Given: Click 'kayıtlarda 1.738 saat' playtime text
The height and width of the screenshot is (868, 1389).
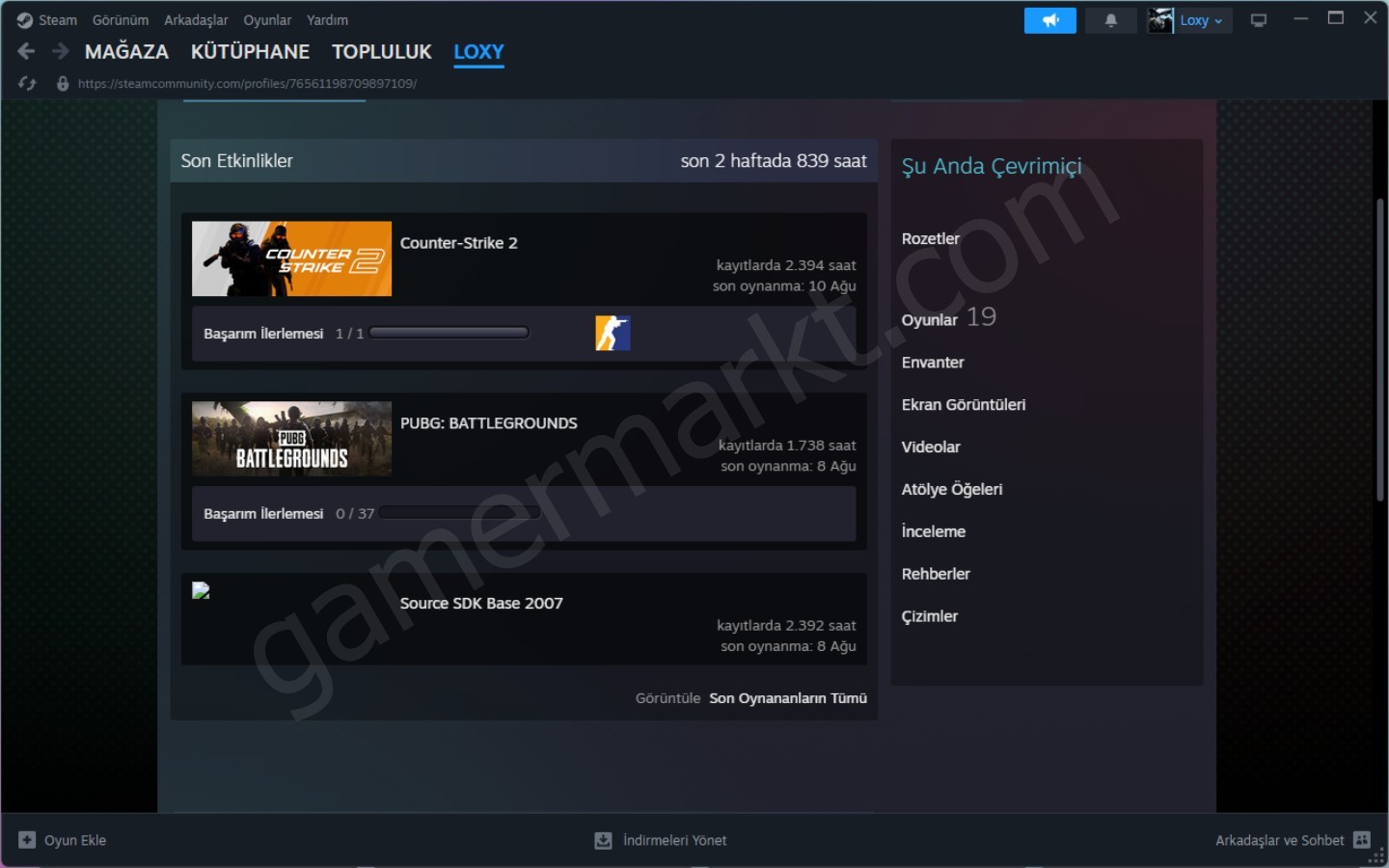Looking at the screenshot, I should pyautogui.click(x=787, y=446).
